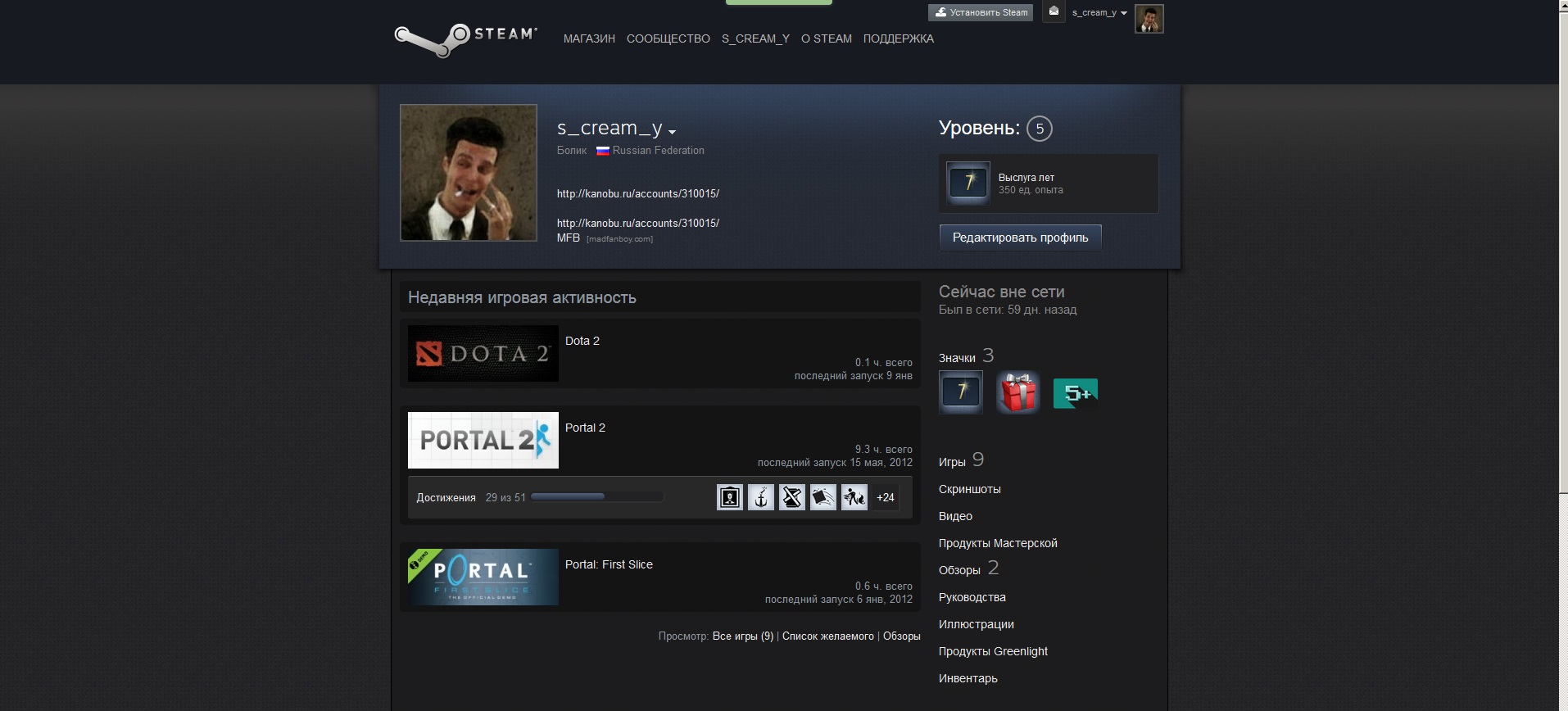Expand the s_cream_y account dropdown at top
Screen dimensions: 1568x711
tap(1099, 12)
